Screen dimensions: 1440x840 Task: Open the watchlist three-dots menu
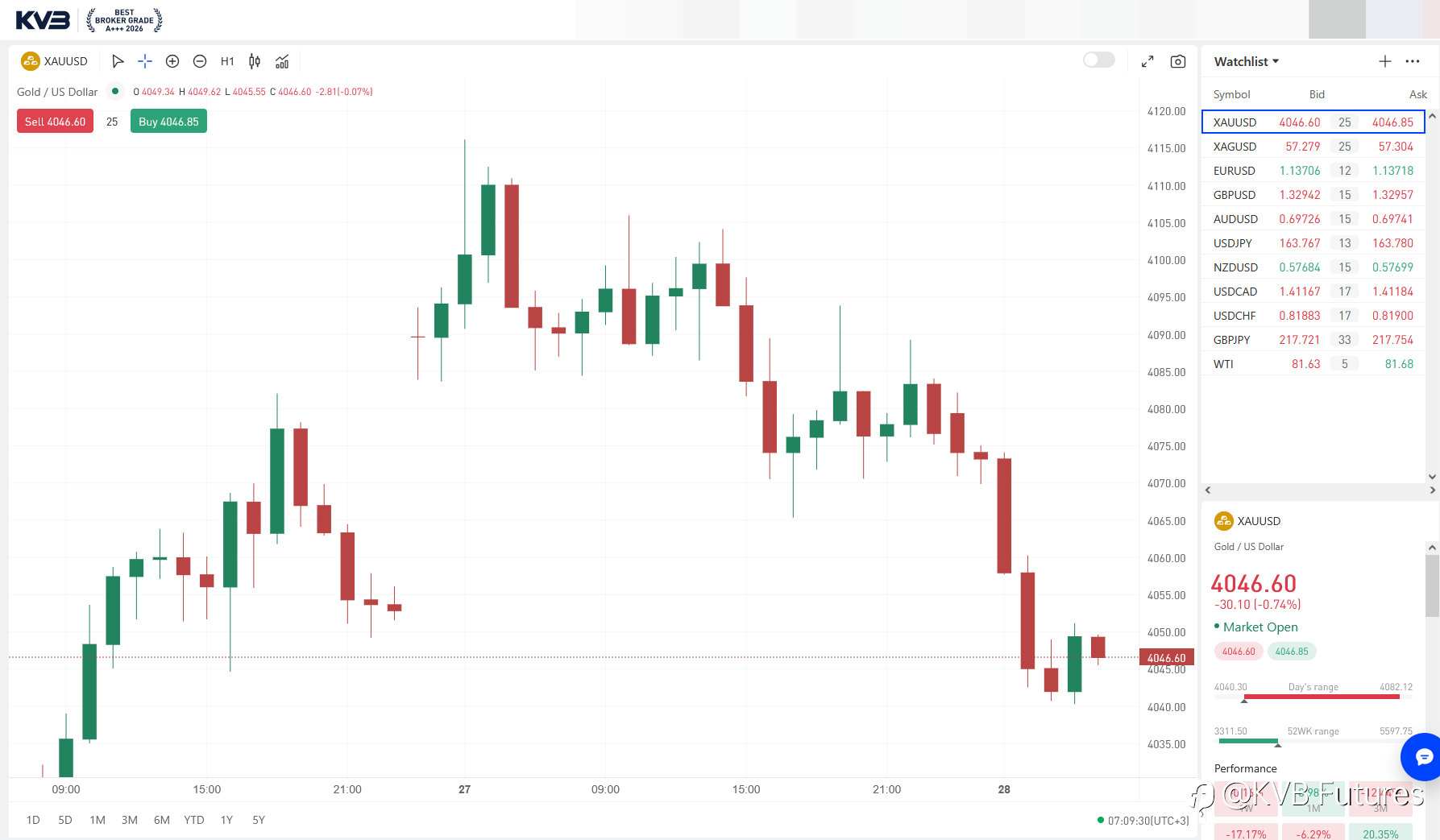(1413, 61)
